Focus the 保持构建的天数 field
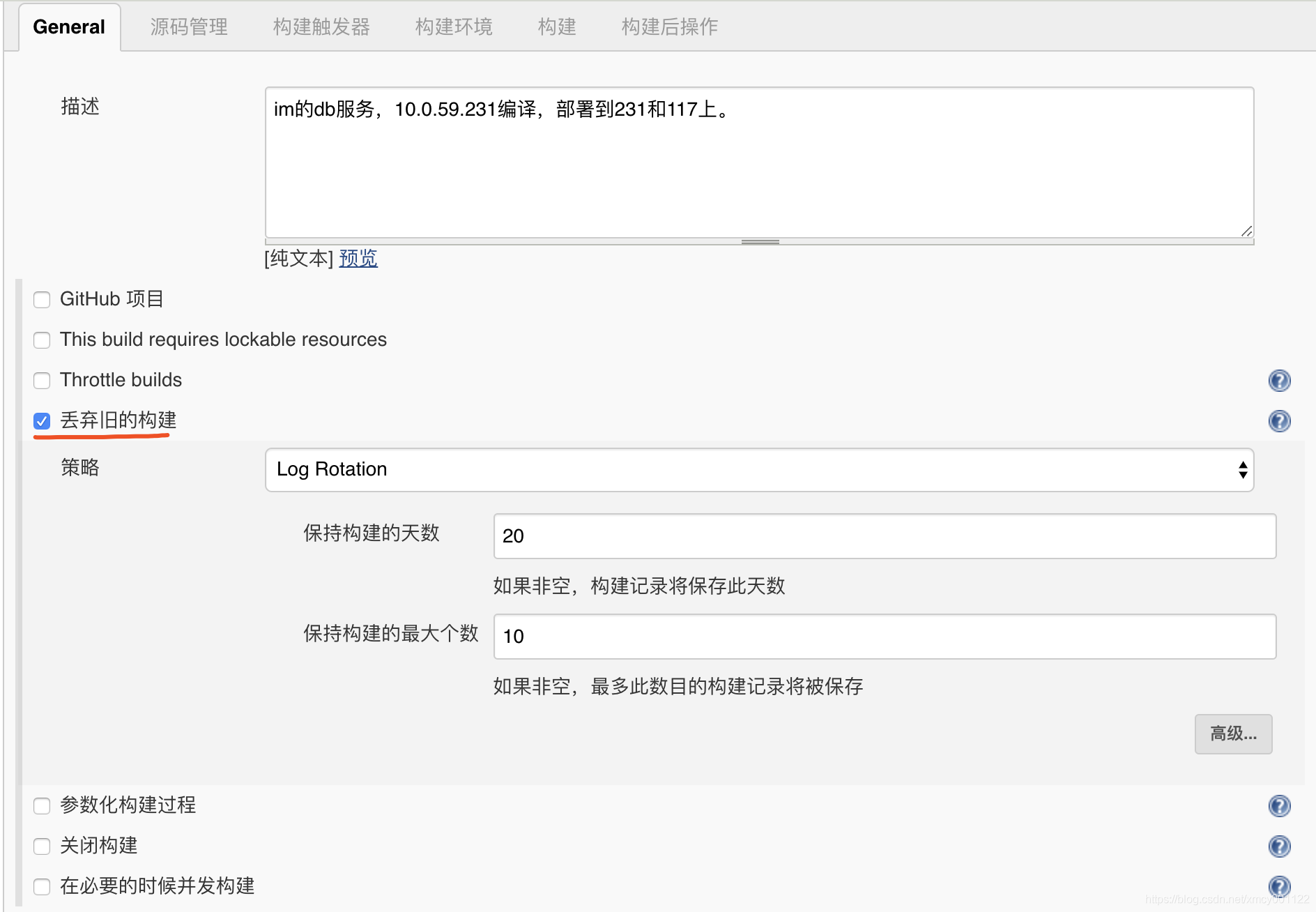The width and height of the screenshot is (1316, 912). click(885, 536)
